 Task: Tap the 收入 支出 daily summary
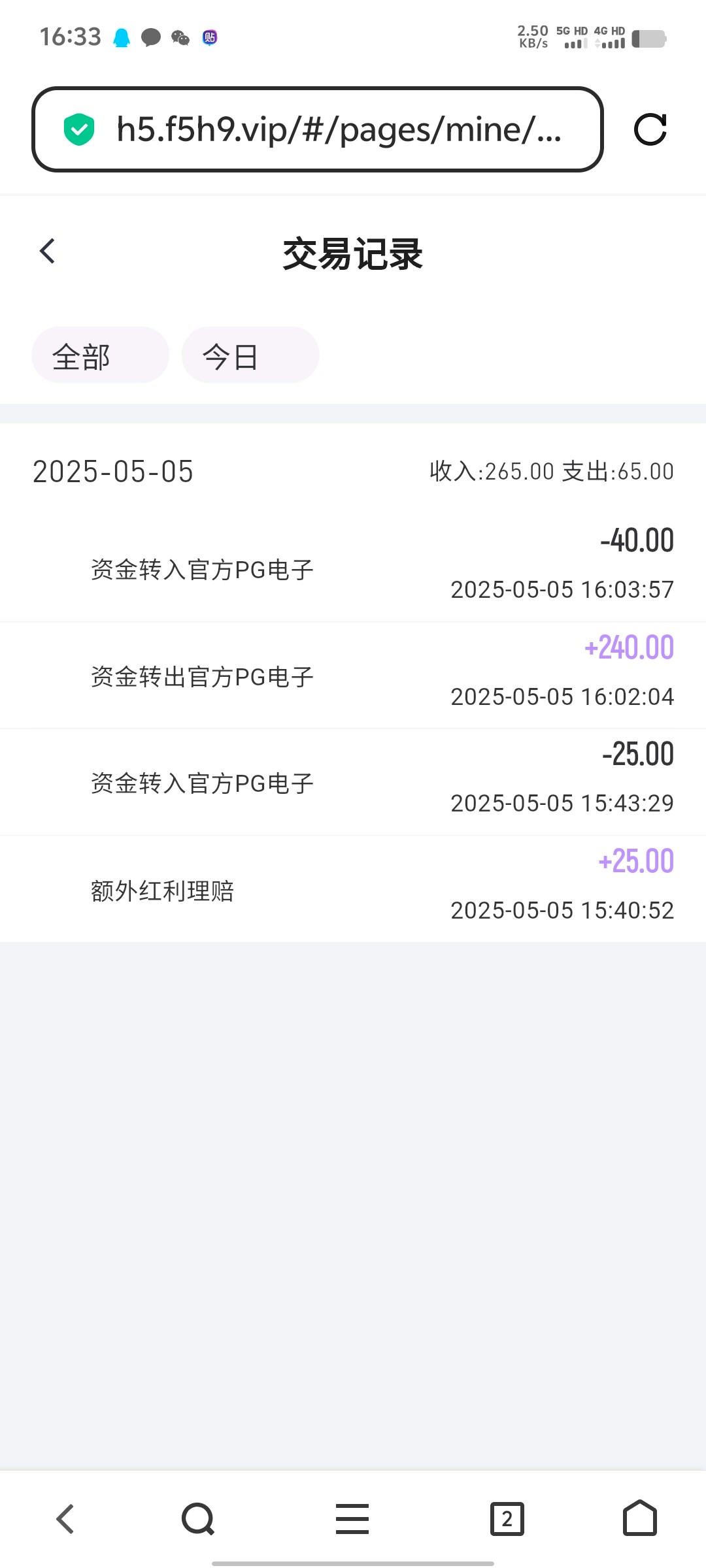pyautogui.click(x=551, y=472)
